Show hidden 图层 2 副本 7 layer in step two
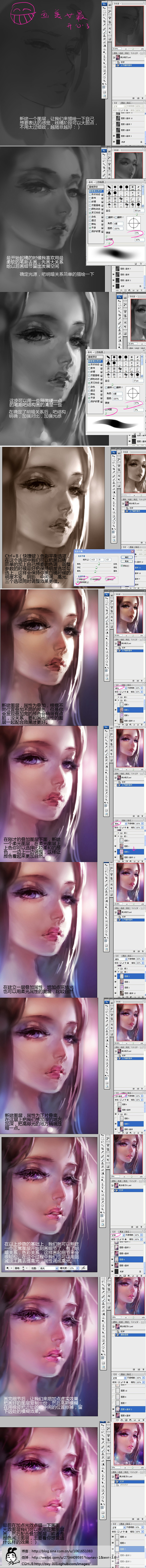This screenshot has height=1568, width=146. tap(114, 268)
